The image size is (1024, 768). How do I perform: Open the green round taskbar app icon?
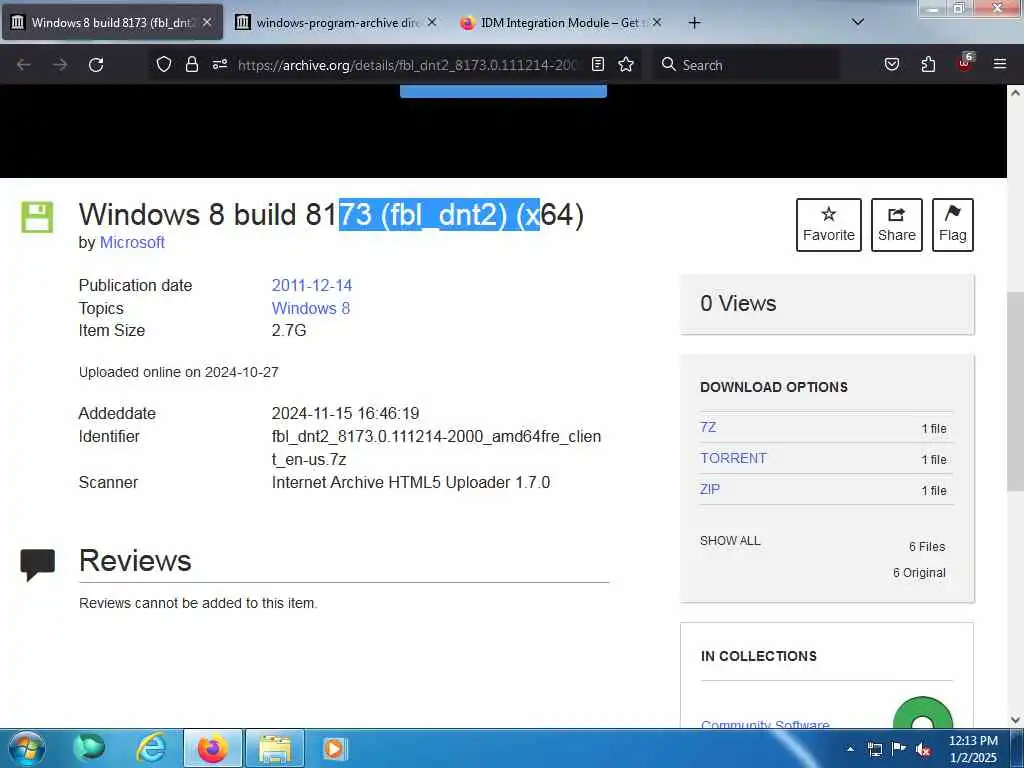(x=89, y=748)
